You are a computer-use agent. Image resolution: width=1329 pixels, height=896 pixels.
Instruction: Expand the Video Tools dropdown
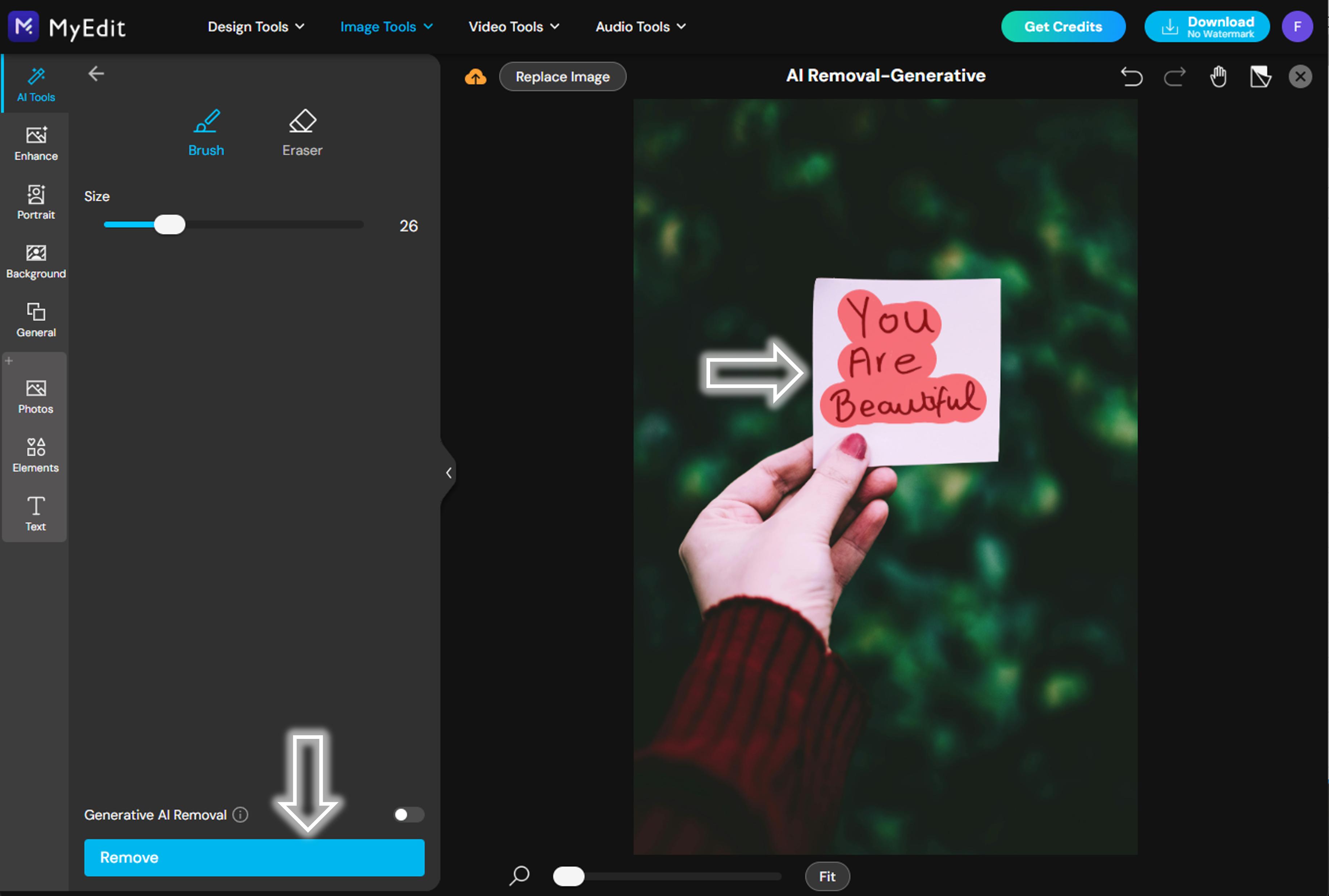click(513, 27)
